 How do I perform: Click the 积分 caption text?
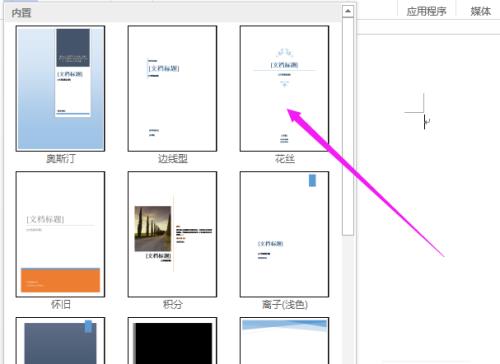173,304
